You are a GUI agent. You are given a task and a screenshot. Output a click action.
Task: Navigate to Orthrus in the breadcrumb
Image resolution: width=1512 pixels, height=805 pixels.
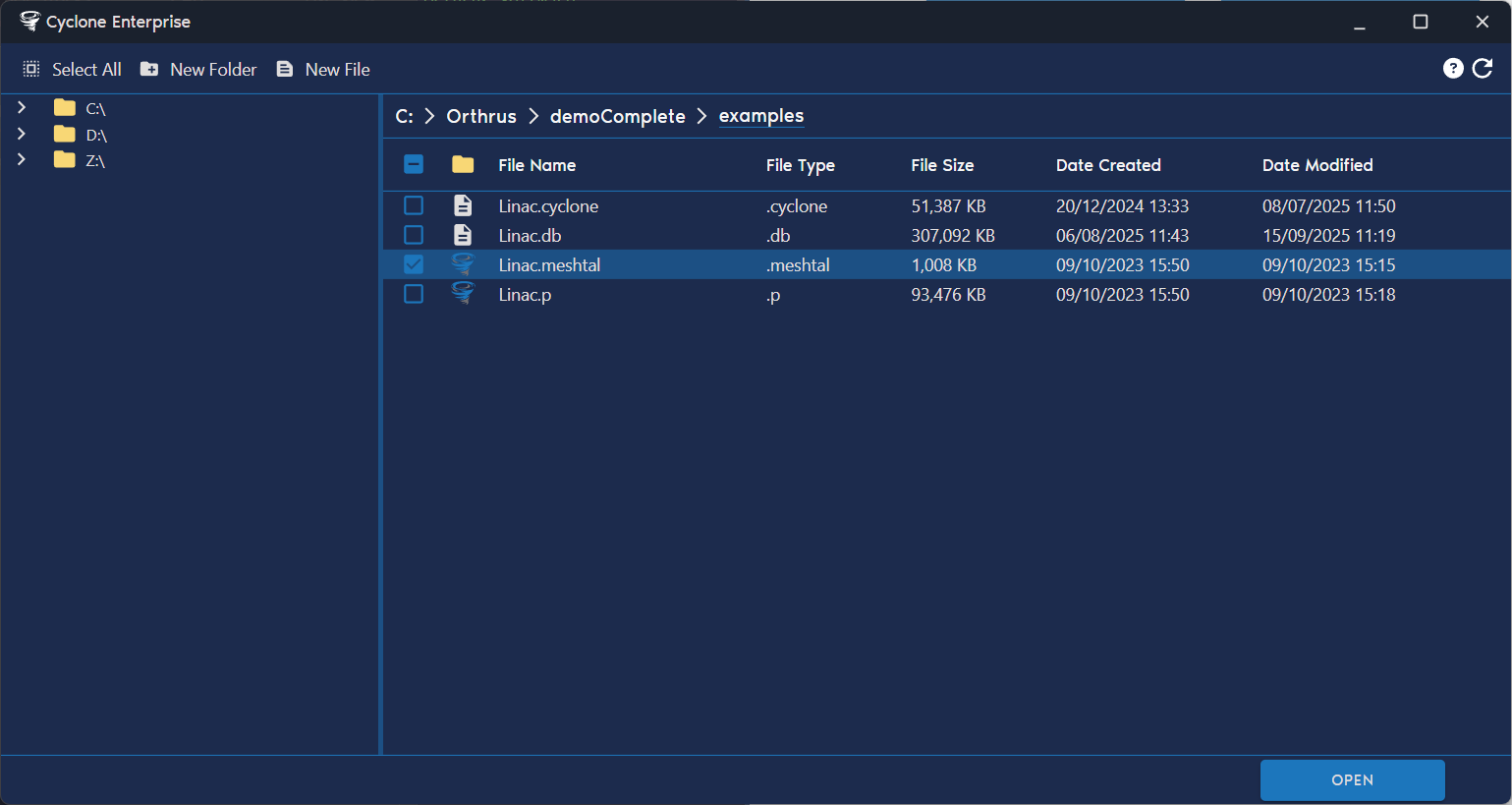(481, 116)
